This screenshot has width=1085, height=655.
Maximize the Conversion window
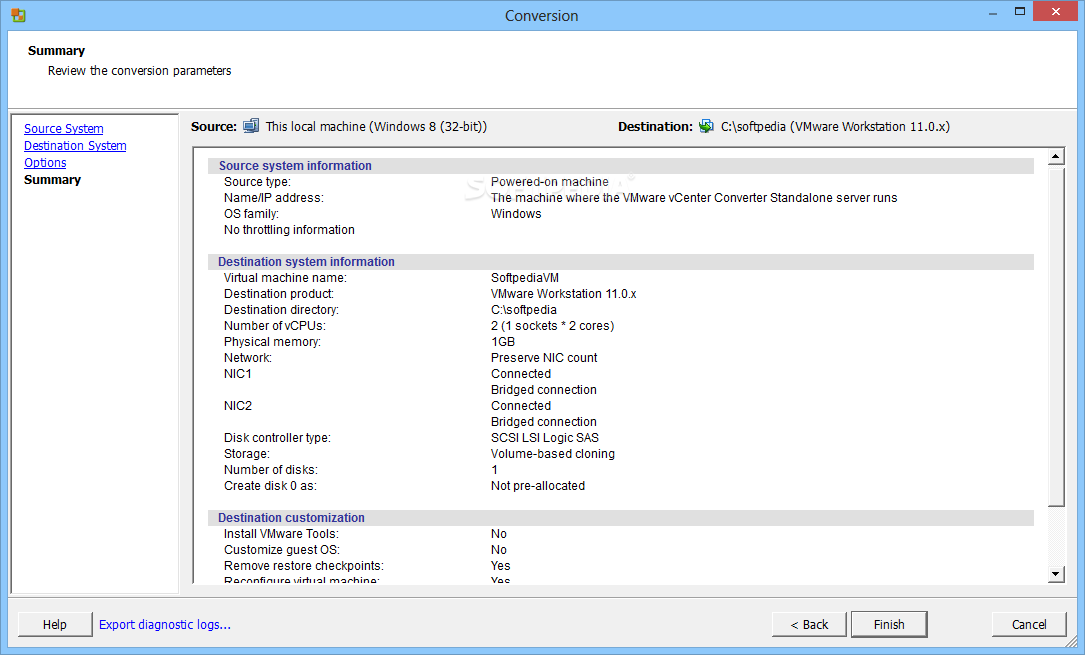1020,12
